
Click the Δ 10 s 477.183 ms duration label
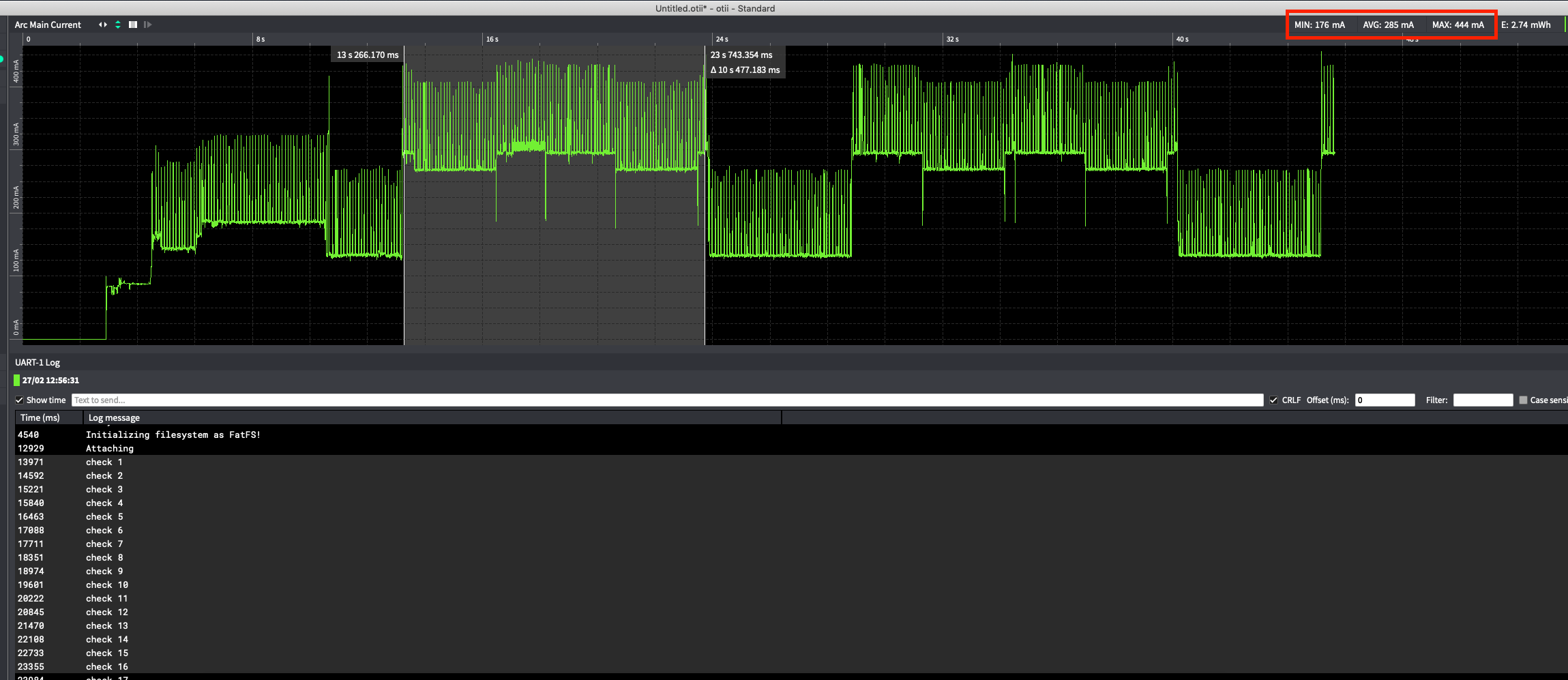(745, 70)
